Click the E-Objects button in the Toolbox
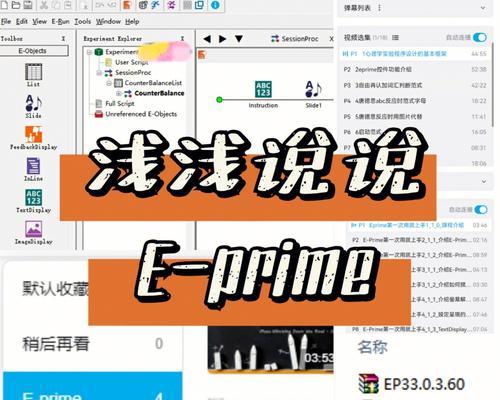 (34, 51)
